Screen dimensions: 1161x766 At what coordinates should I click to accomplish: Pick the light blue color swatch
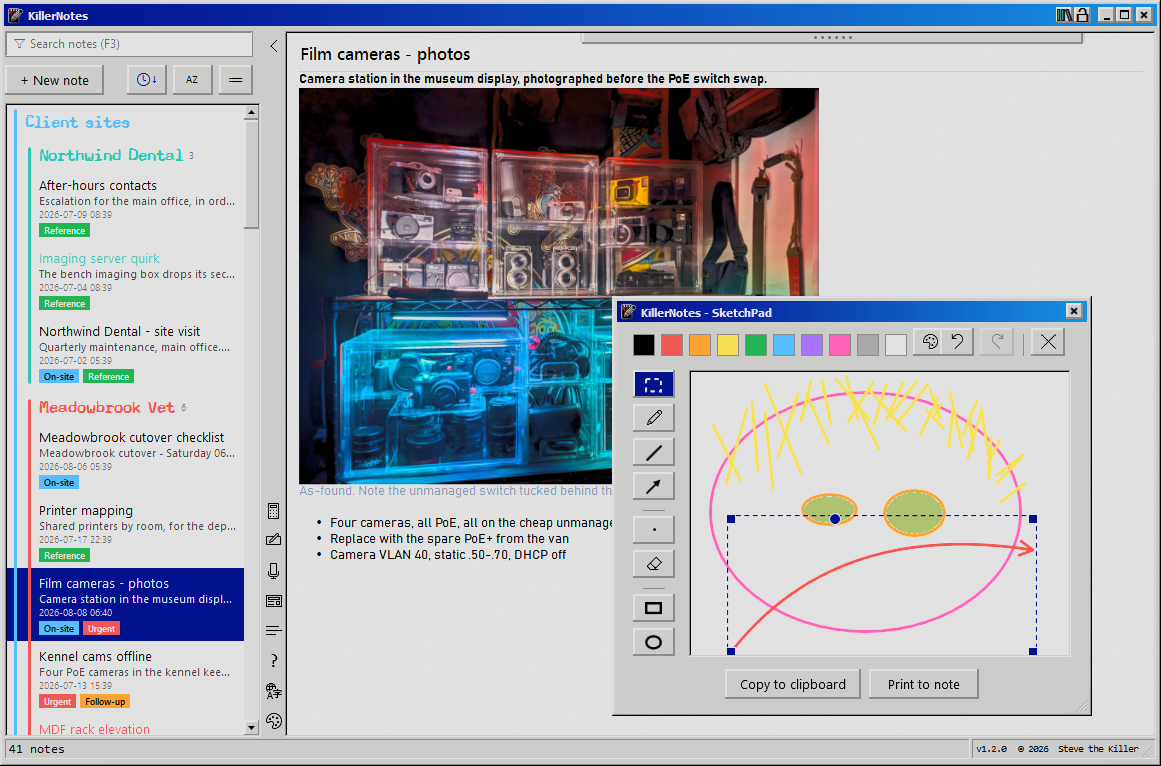(x=783, y=345)
